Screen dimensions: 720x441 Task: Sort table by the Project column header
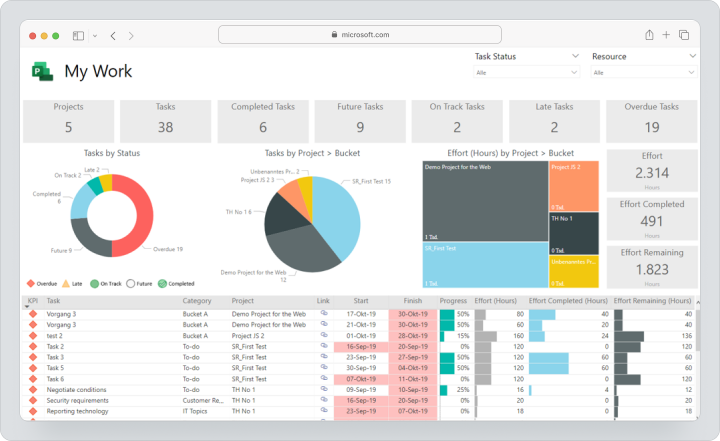coord(242,300)
